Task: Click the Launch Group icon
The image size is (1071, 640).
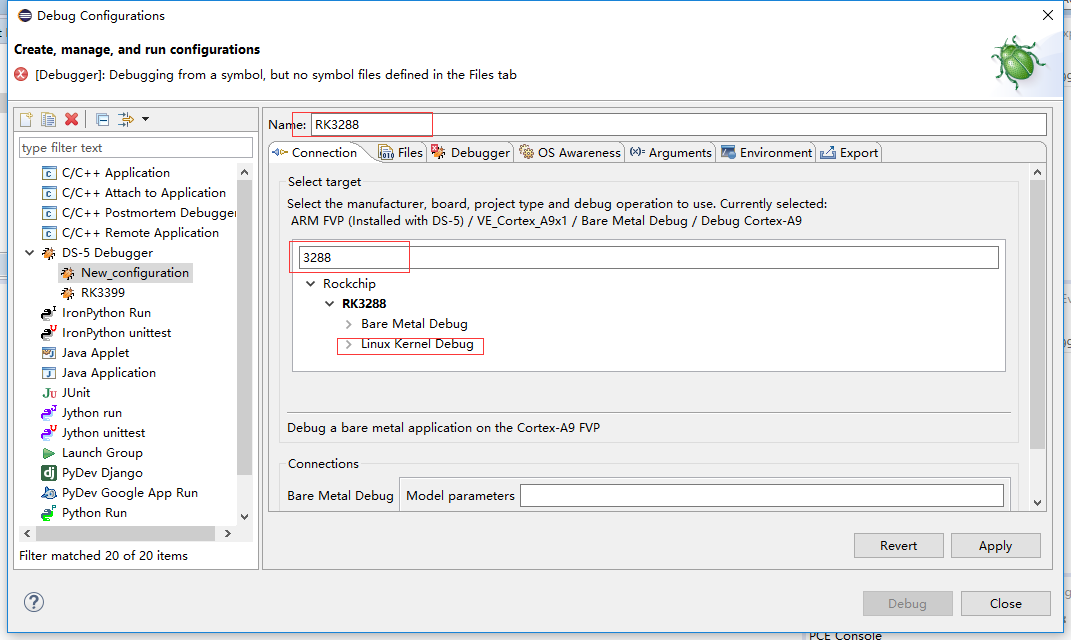Action: [48, 453]
